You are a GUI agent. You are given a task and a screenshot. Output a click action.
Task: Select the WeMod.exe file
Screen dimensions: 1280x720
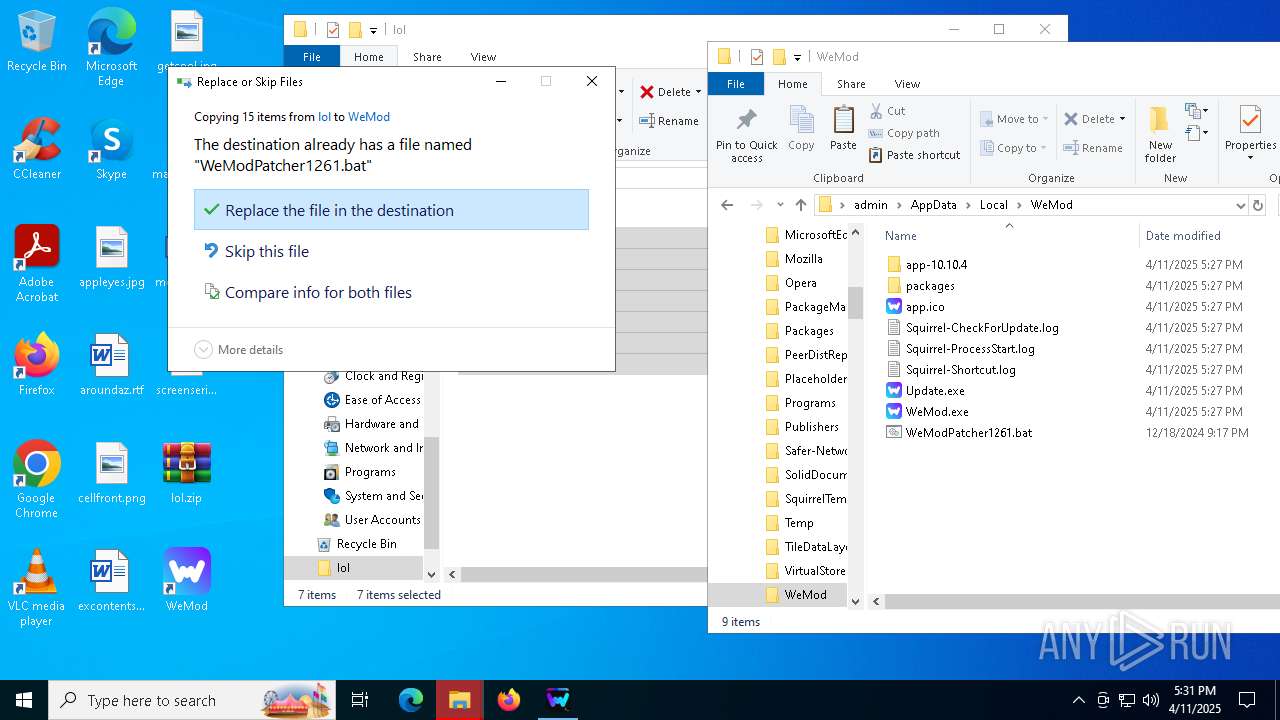coord(937,412)
